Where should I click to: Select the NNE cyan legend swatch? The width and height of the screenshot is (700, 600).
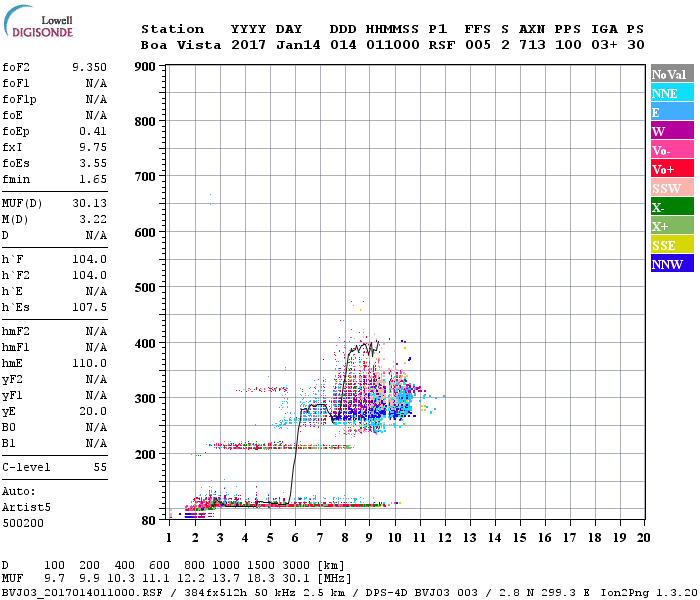click(x=672, y=93)
